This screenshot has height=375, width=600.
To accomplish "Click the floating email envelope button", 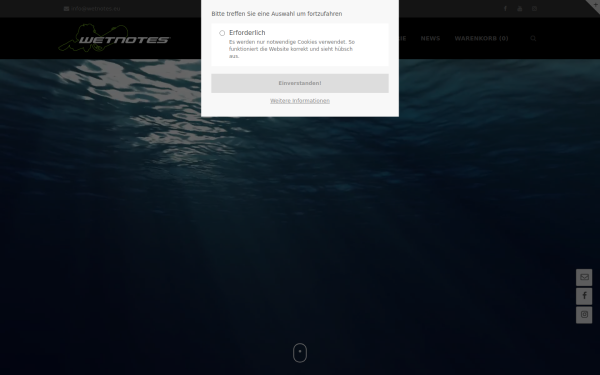I will pyautogui.click(x=584, y=277).
